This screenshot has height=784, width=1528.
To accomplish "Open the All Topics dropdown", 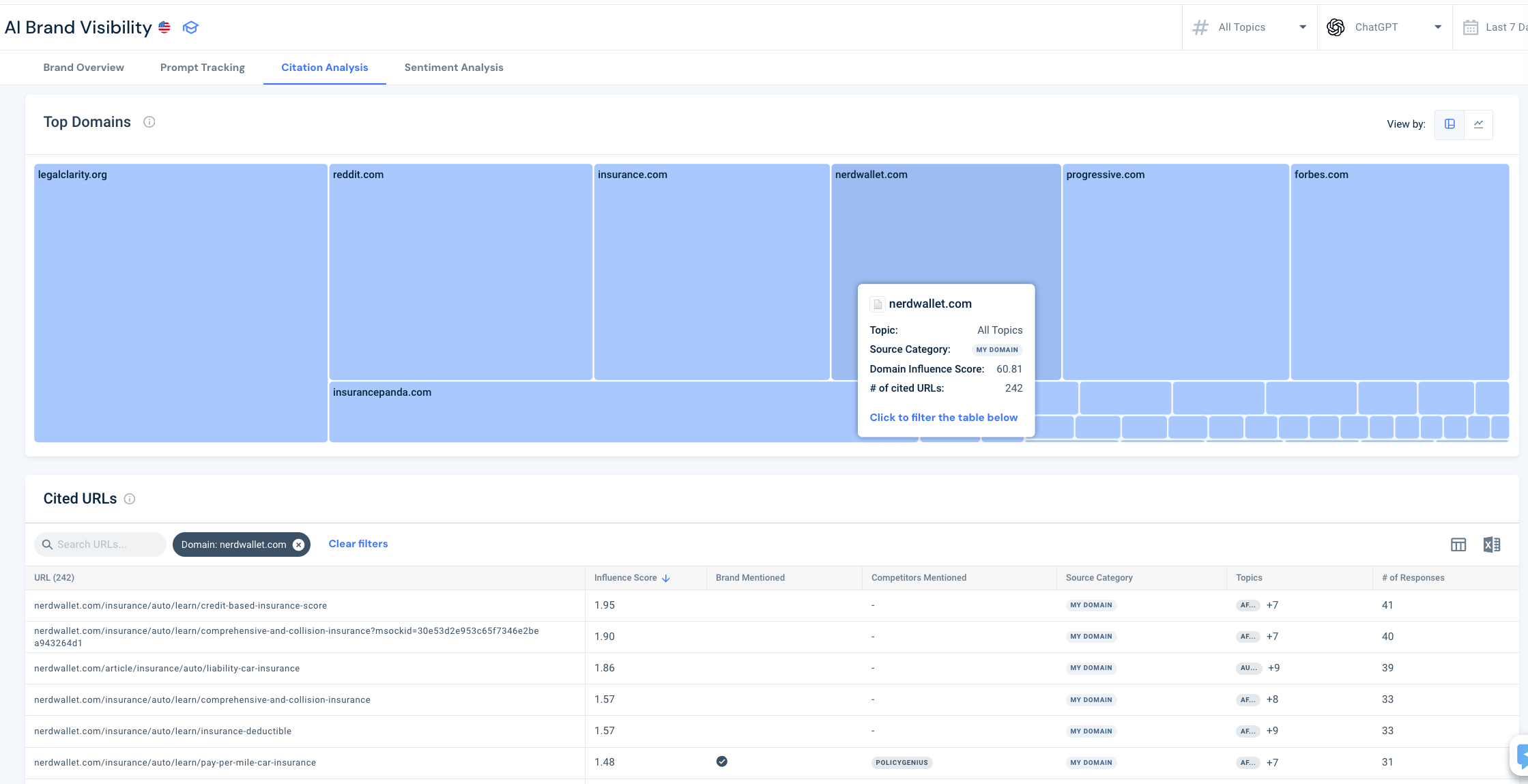I will click(1250, 27).
